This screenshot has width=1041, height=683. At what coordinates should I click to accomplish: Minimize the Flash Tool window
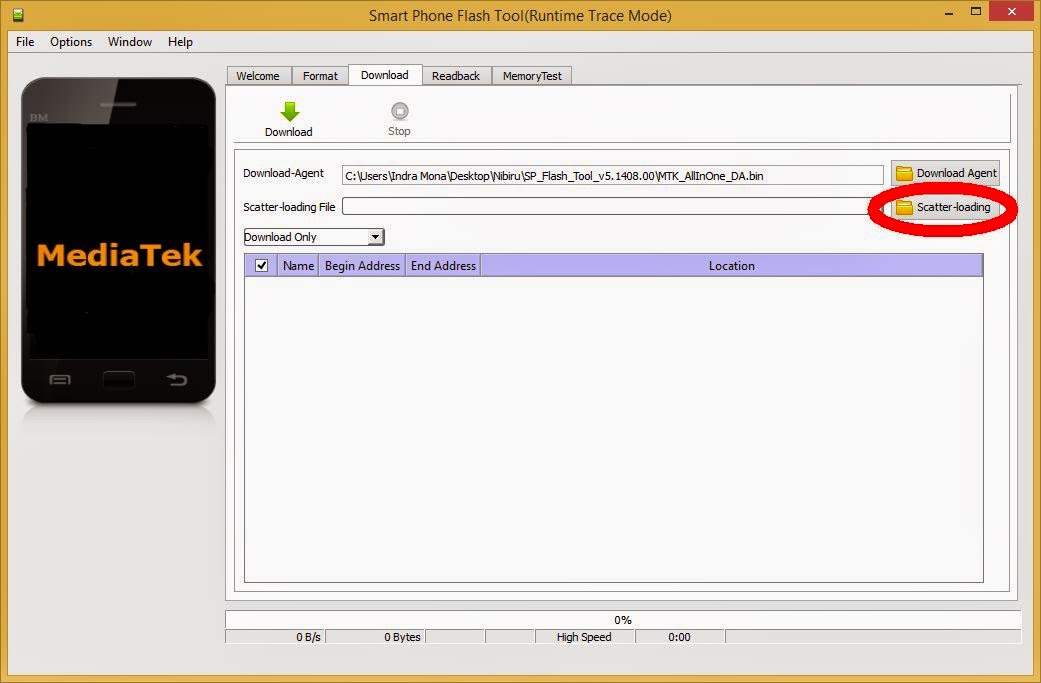949,13
